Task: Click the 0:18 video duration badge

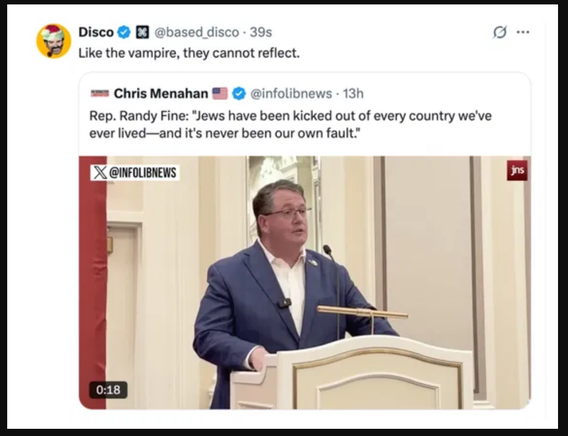Action: tap(108, 390)
